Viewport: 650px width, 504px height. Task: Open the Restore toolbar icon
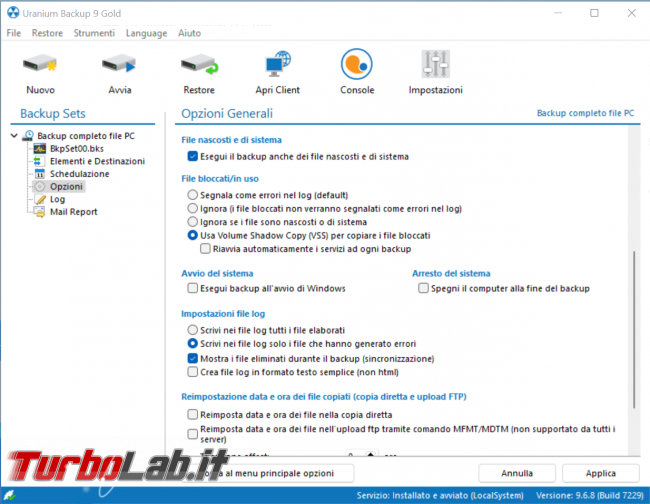199,64
